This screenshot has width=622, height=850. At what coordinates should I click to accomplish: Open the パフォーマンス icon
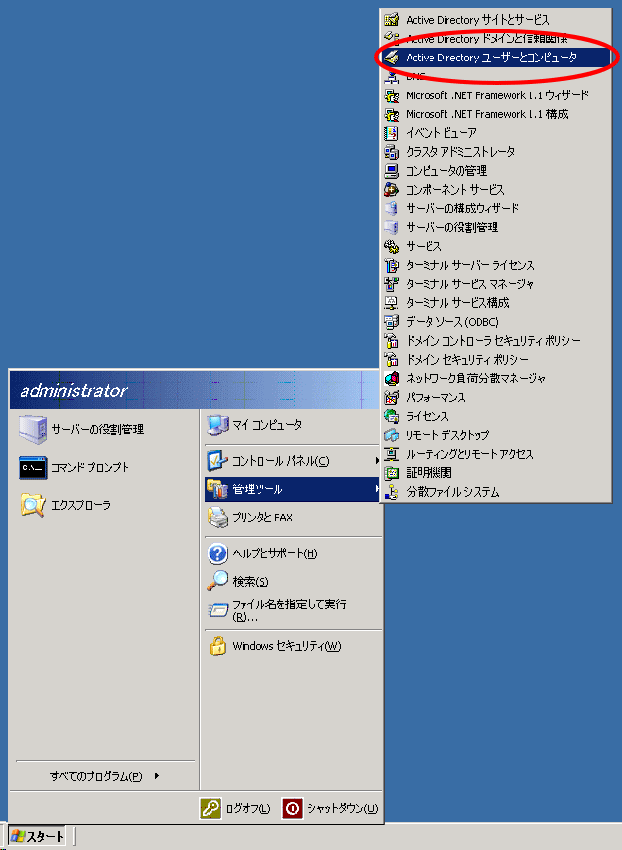coord(392,397)
